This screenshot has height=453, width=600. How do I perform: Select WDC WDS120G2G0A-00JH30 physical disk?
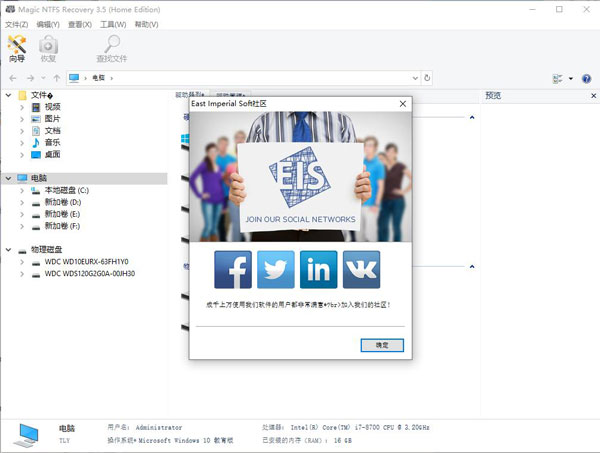tap(90, 274)
